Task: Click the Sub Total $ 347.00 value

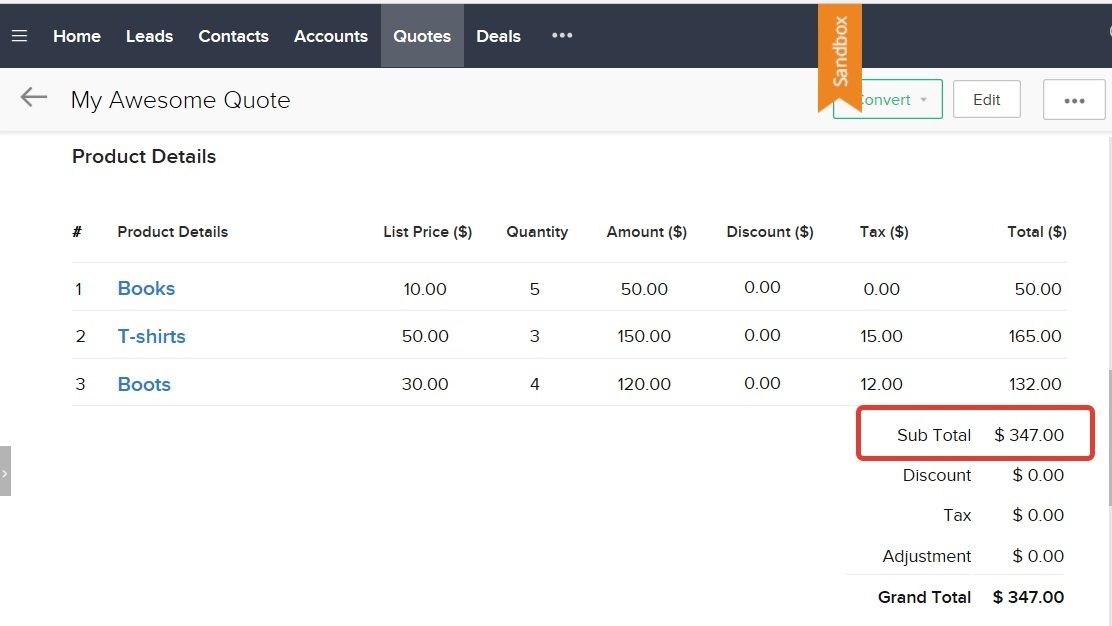Action: (1029, 435)
